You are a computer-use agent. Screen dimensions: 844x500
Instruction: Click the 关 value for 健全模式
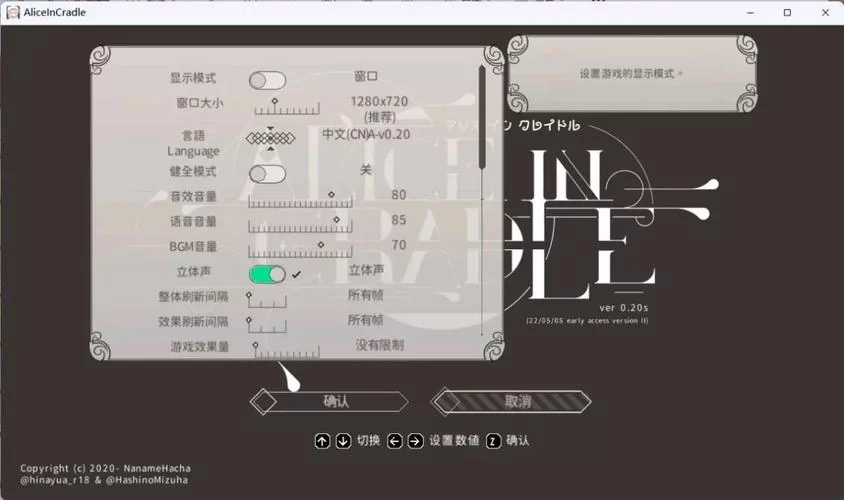pyautogui.click(x=366, y=170)
